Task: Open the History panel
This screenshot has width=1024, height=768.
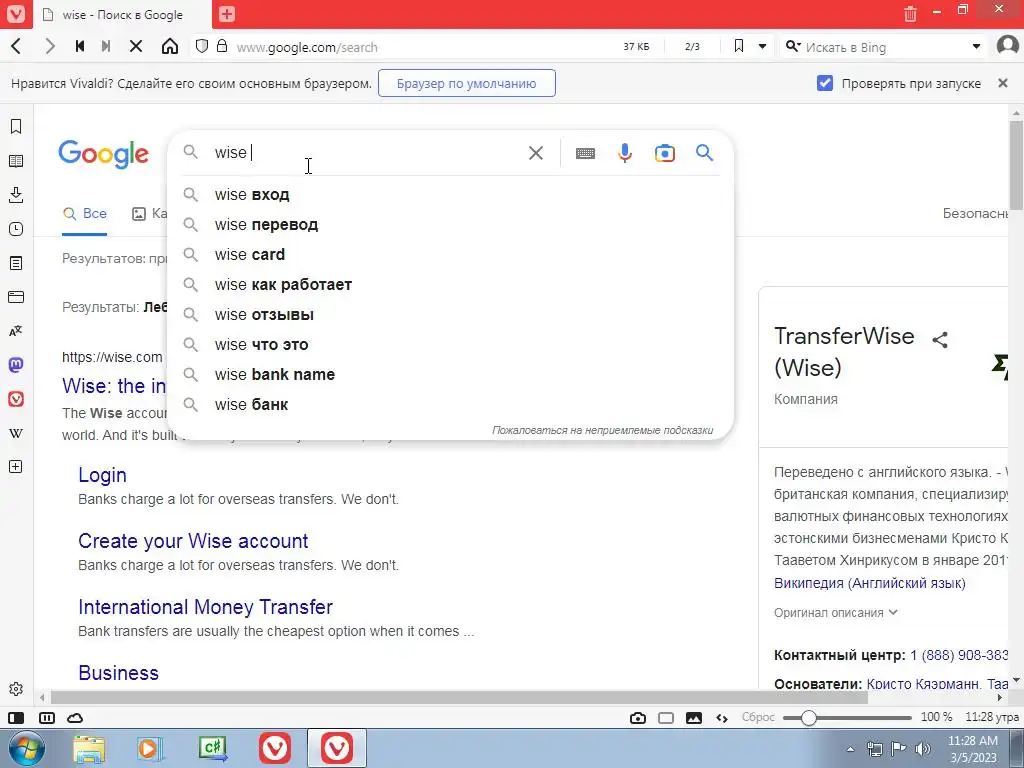Action: click(16, 229)
